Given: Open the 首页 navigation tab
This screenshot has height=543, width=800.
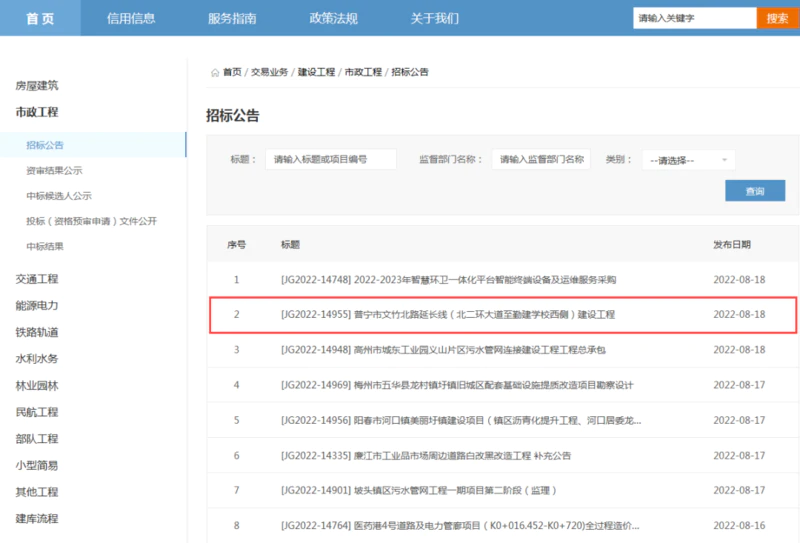Looking at the screenshot, I should [x=39, y=18].
